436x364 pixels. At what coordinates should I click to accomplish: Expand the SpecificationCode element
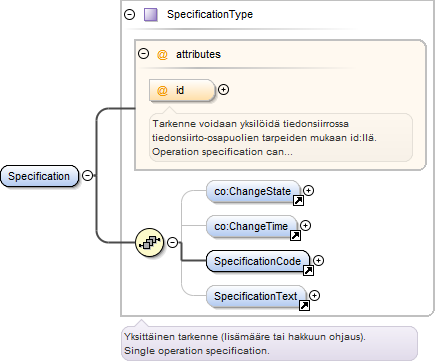click(318, 260)
